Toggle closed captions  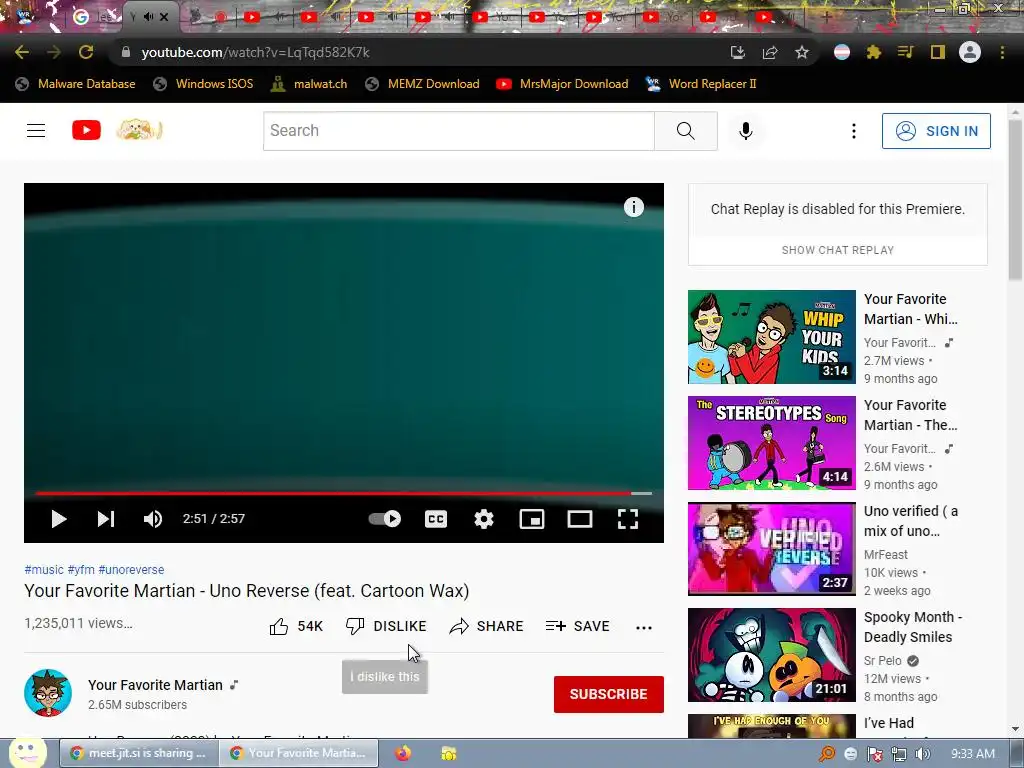(x=436, y=519)
